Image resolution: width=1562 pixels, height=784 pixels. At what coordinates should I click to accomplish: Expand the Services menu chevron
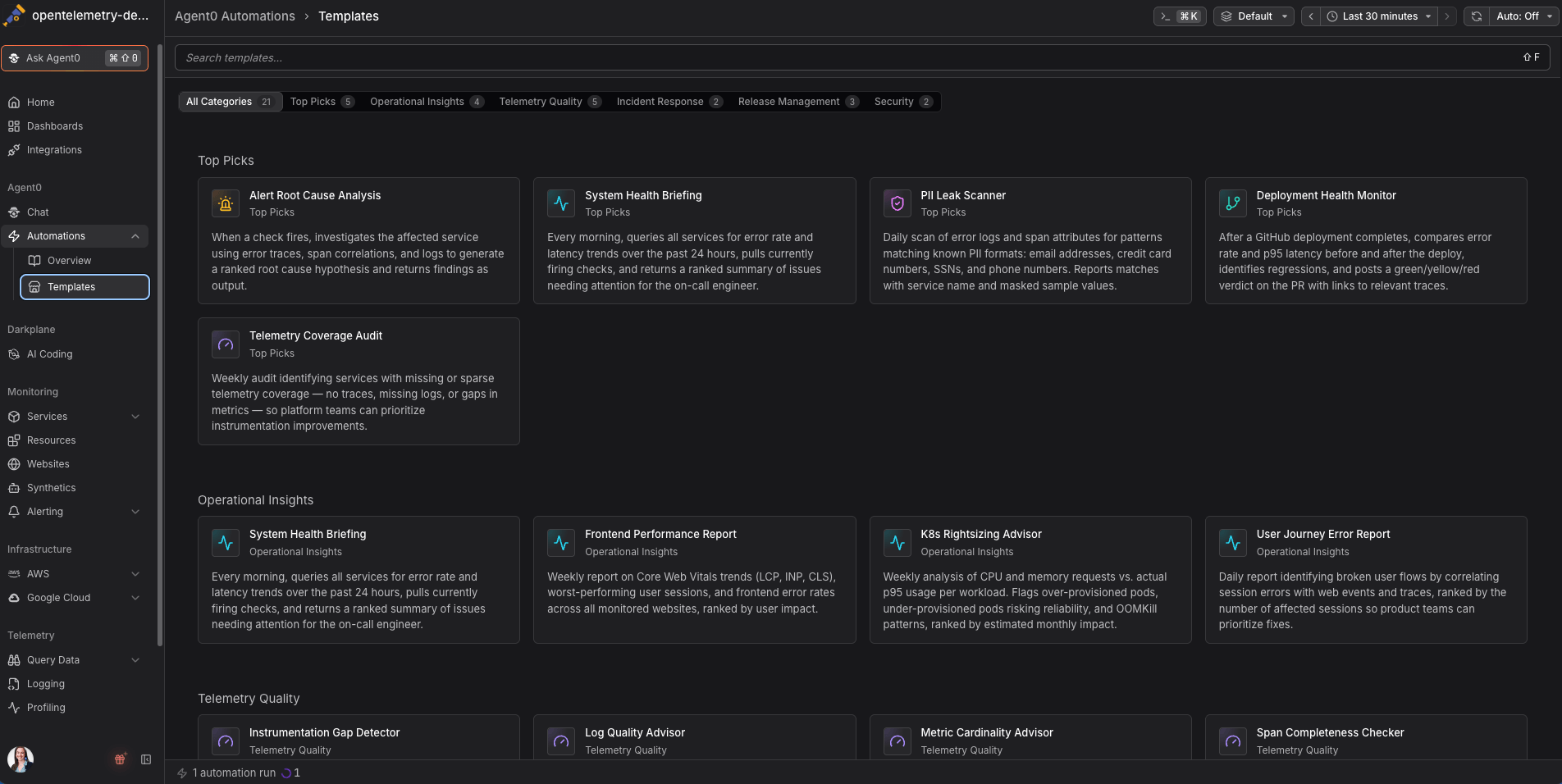coord(135,417)
